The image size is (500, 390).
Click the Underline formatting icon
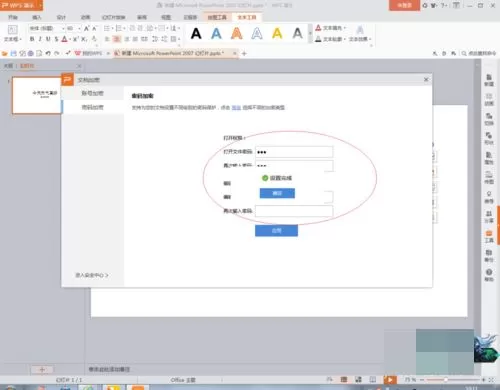(x=48, y=39)
